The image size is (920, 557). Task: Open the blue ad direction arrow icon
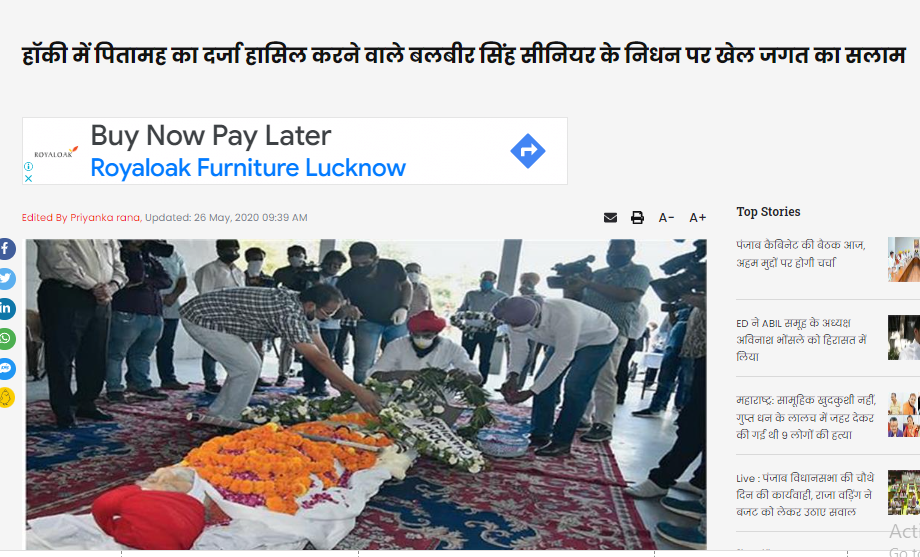point(528,151)
